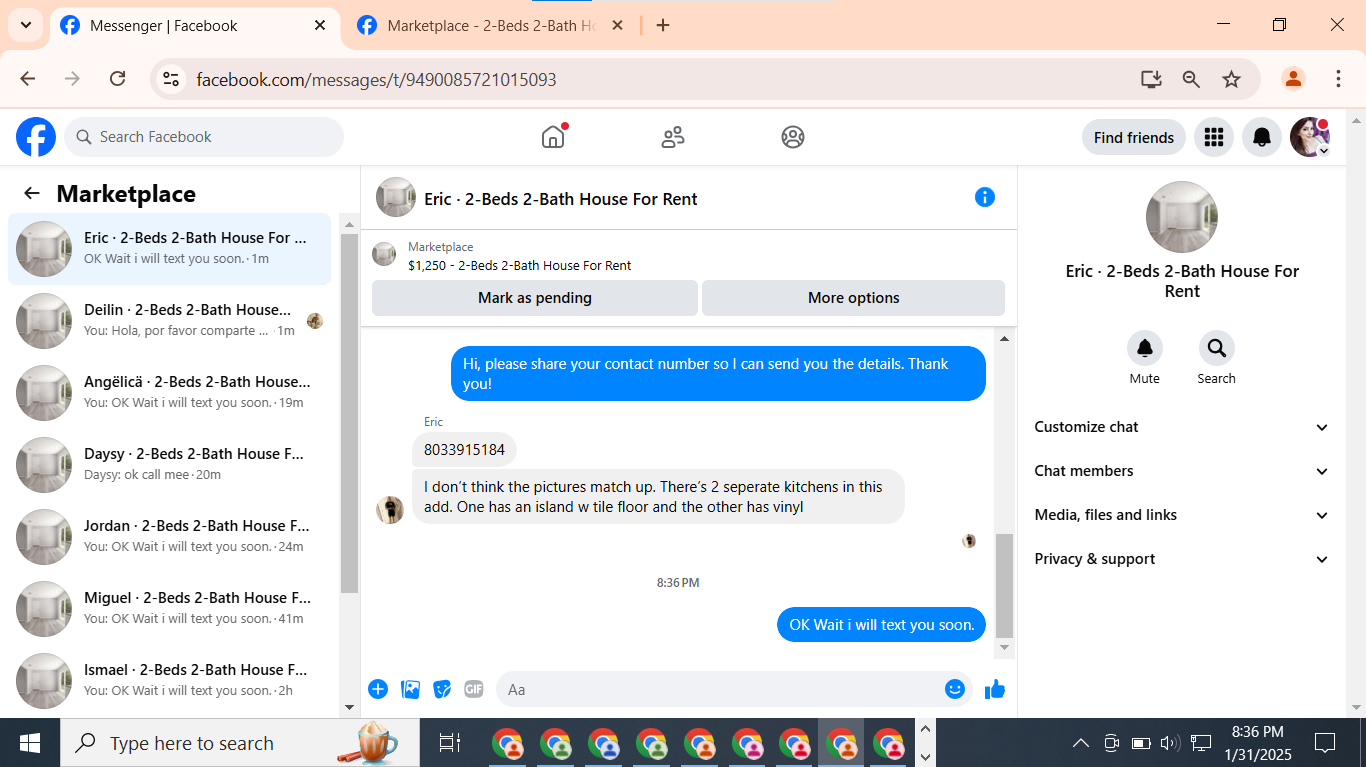
Task: Open new browser tab
Action: click(x=663, y=26)
